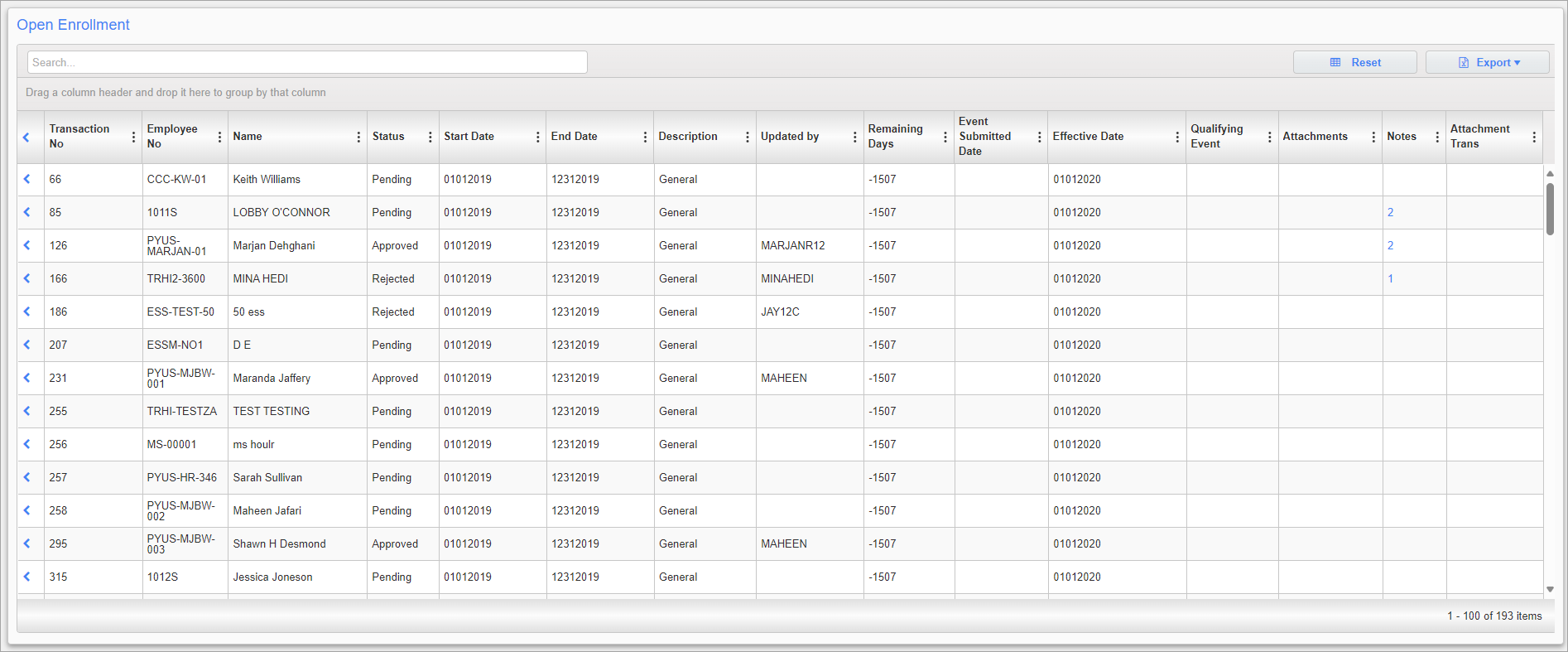
Task: Open the Export dropdown
Action: pos(1488,62)
